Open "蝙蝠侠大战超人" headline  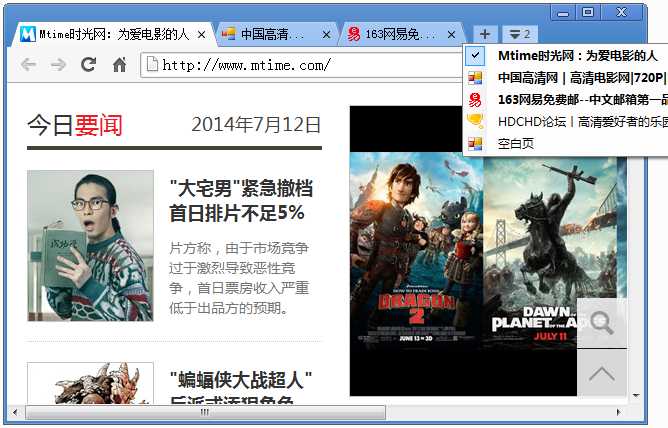(x=241, y=389)
